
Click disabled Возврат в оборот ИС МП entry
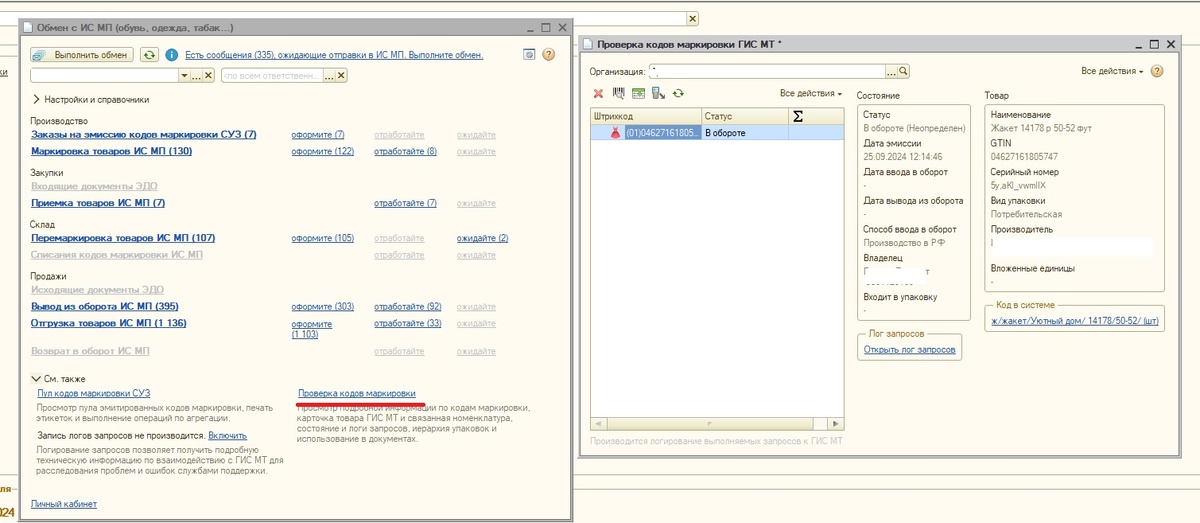pos(90,351)
